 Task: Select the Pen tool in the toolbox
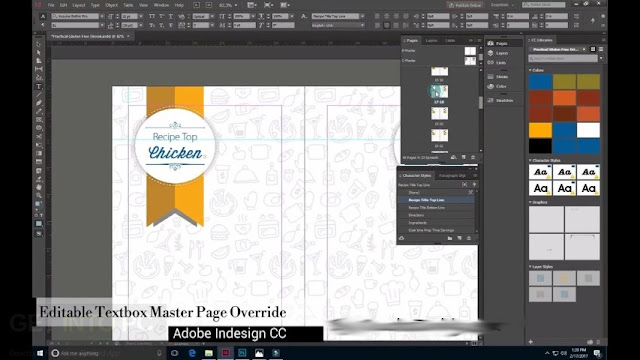(39, 103)
